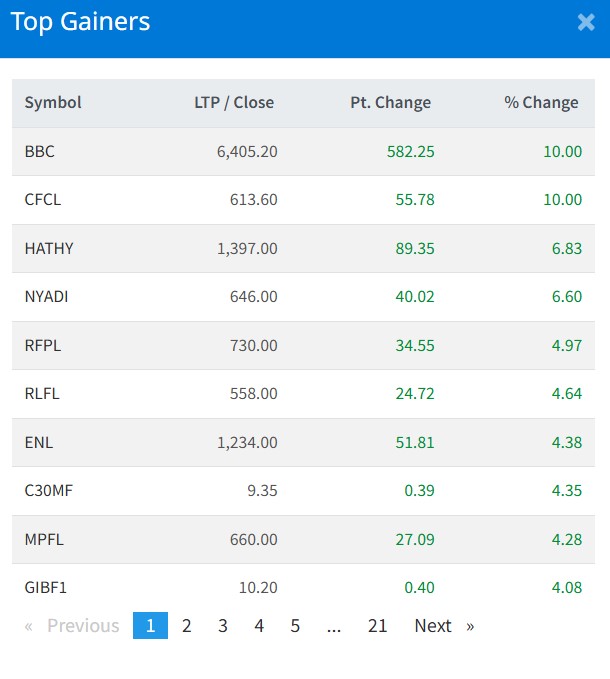Screen dimensions: 610x679
Task: Select the ENL symbol
Action: click(38, 442)
